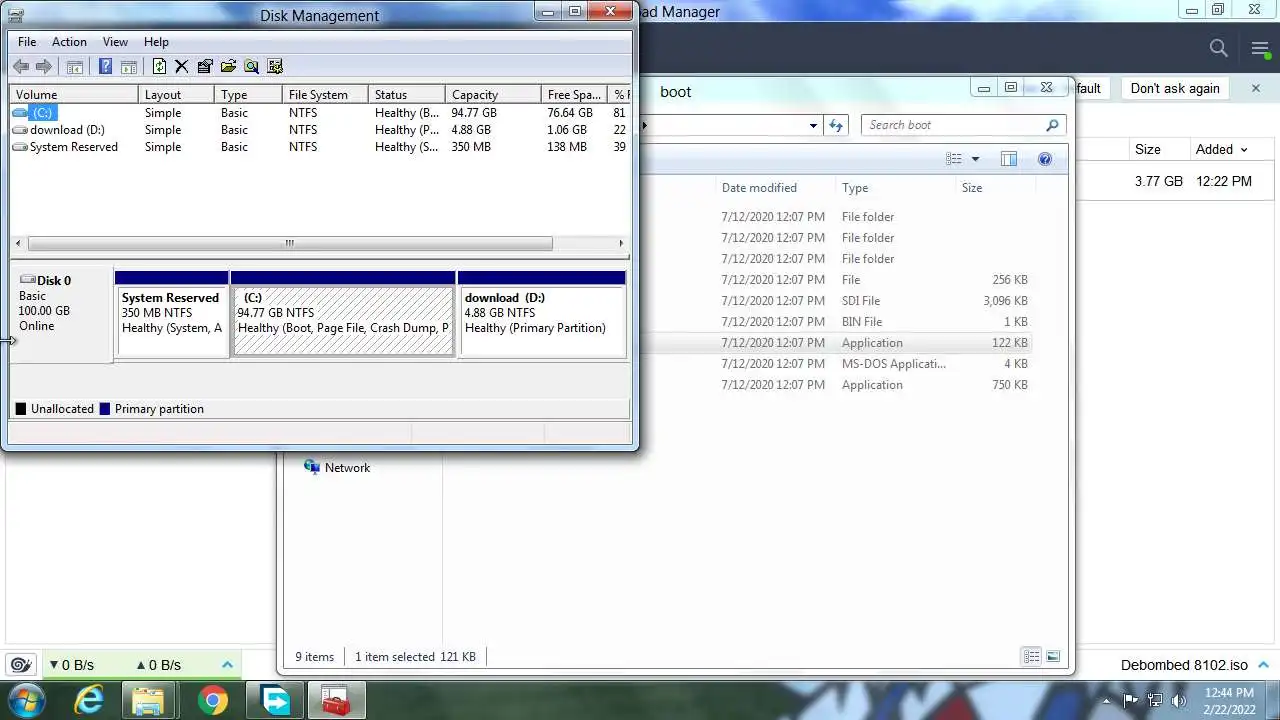Expand the view options dropdown arrow in Explorer

[975, 159]
